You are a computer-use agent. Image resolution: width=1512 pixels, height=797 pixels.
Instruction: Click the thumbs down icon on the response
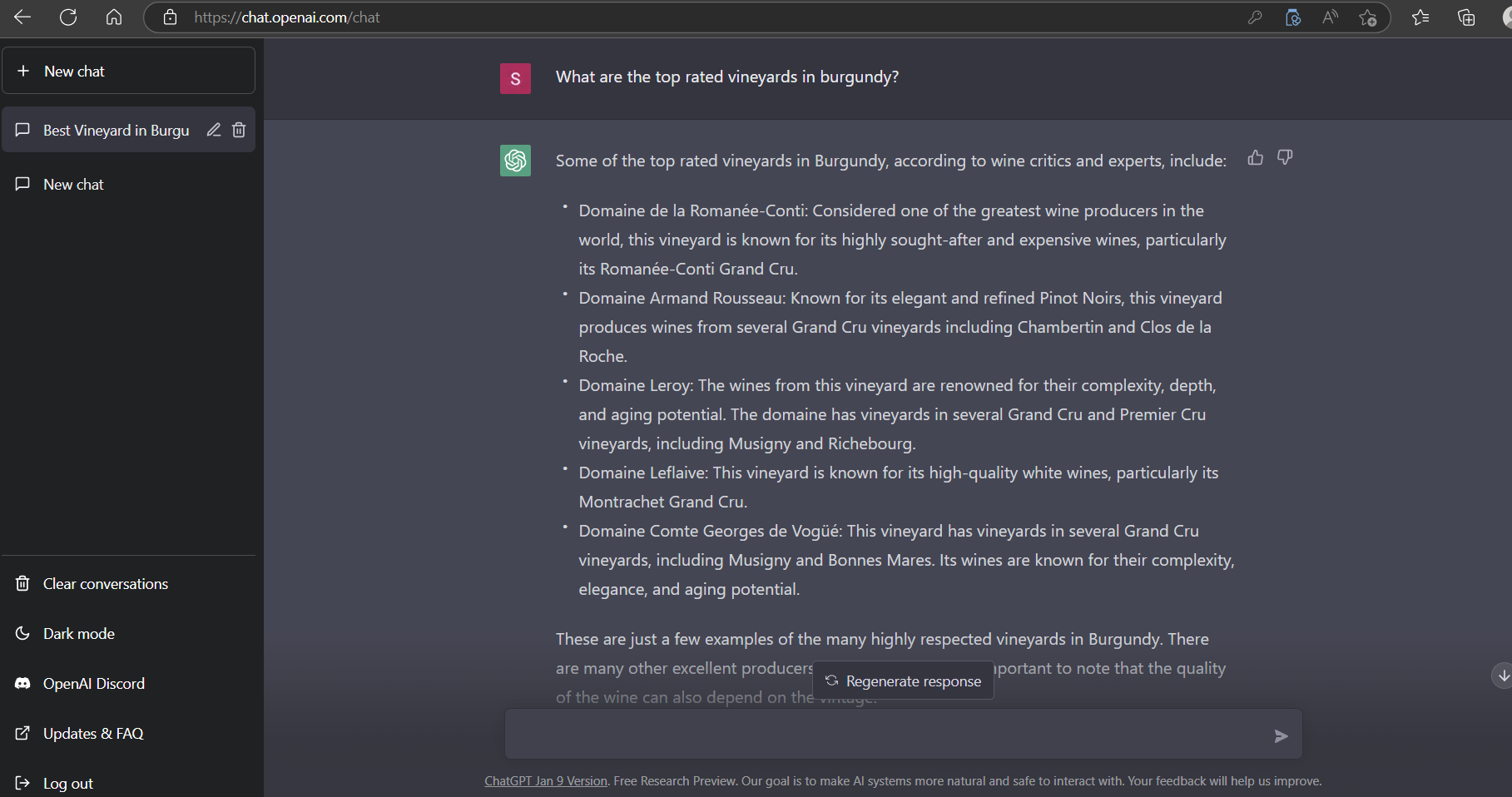click(x=1285, y=157)
